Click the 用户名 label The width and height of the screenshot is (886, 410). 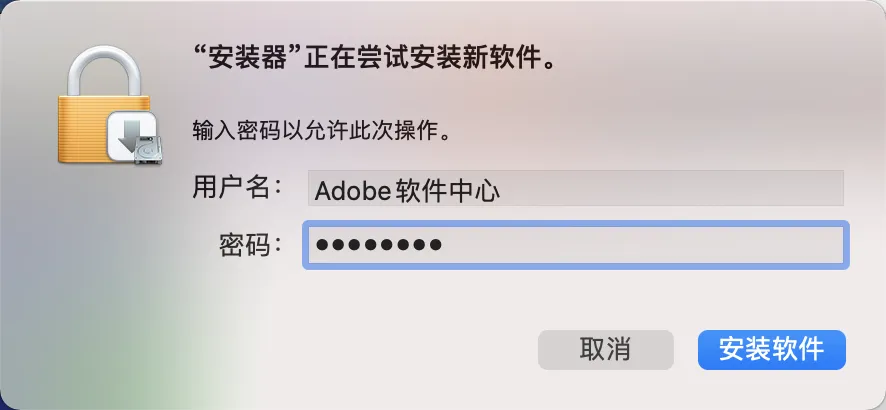pos(237,188)
